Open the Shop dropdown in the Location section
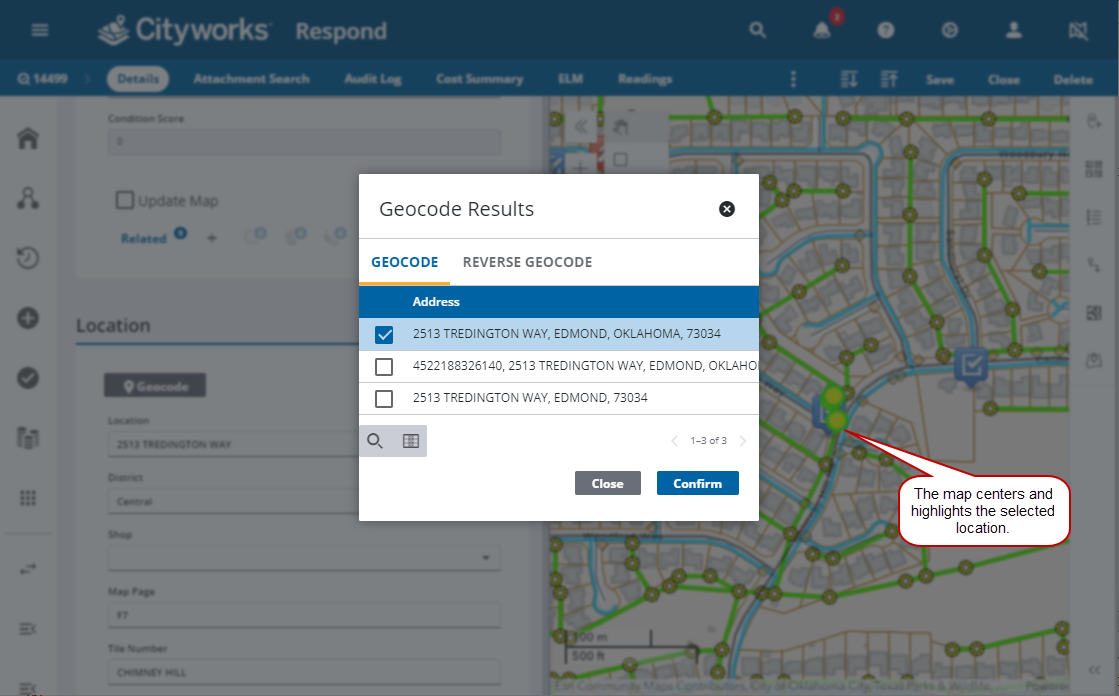This screenshot has height=696, width=1119. 487,558
